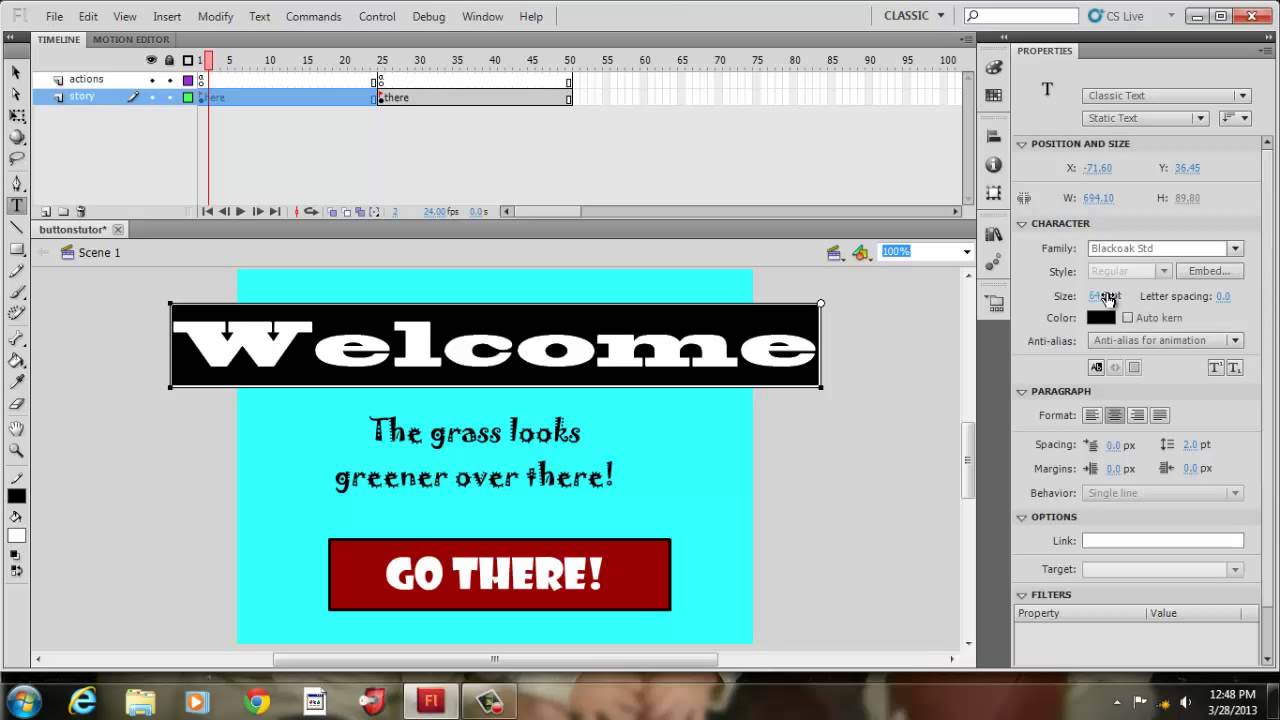Select the Pencil tool
The height and width of the screenshot is (720, 1280).
click(x=16, y=271)
